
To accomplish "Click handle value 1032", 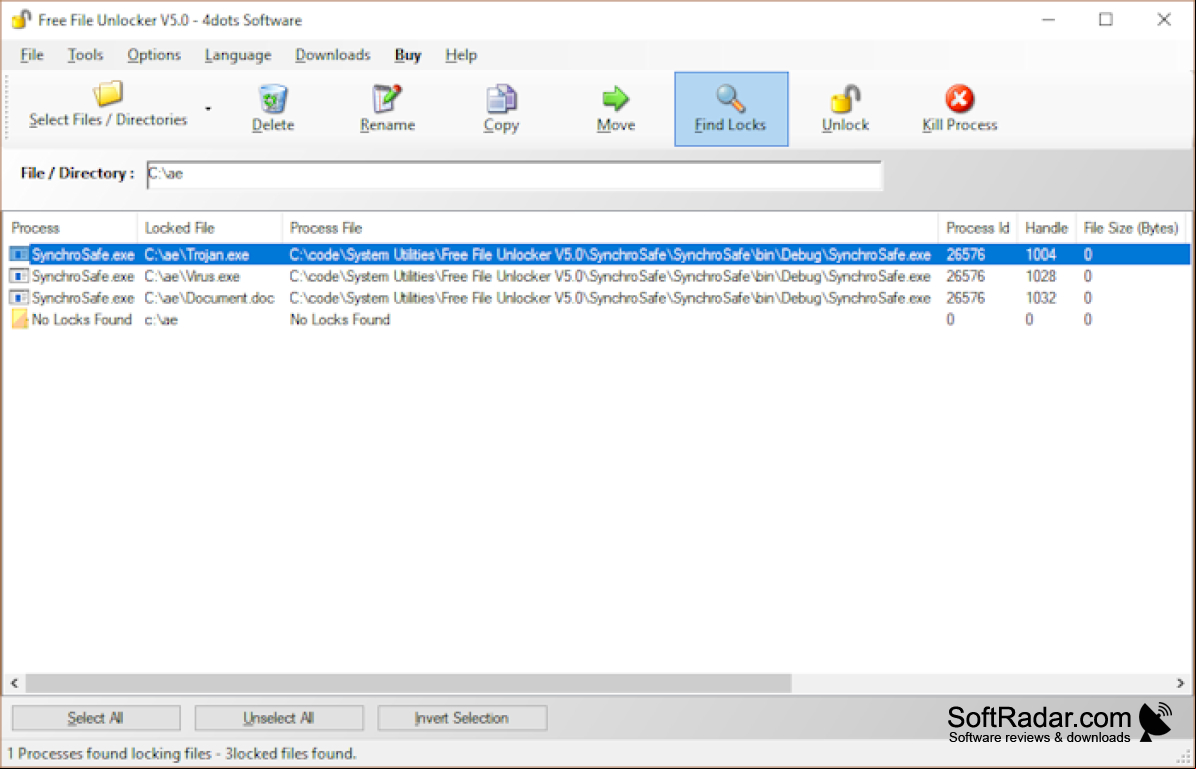I will [1040, 298].
